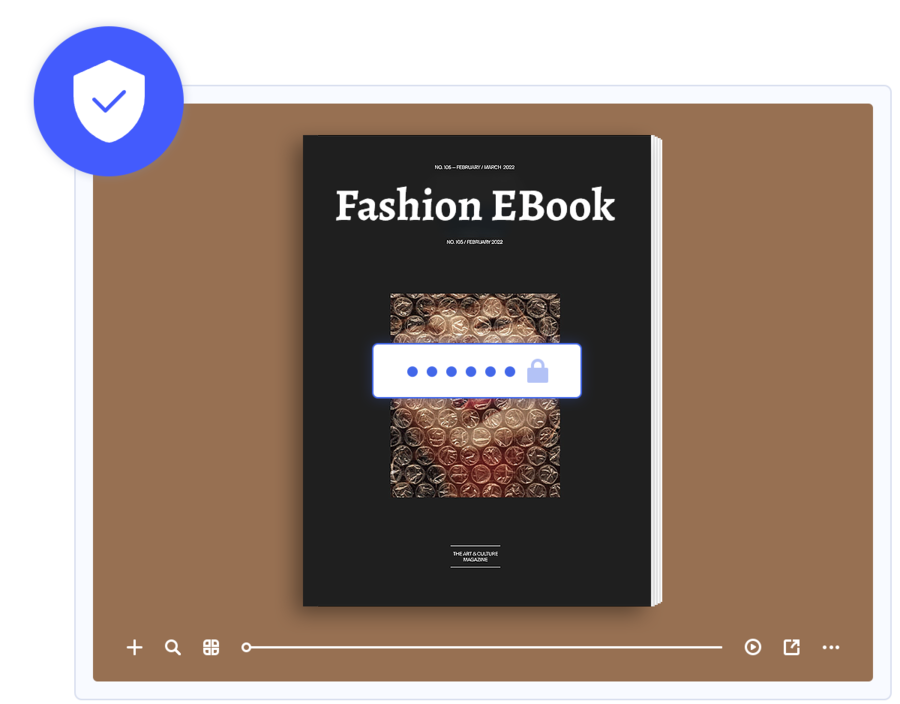Image resolution: width=900 pixels, height=704 pixels.
Task: Click the lock icon in password box
Action: pyautogui.click(x=538, y=371)
